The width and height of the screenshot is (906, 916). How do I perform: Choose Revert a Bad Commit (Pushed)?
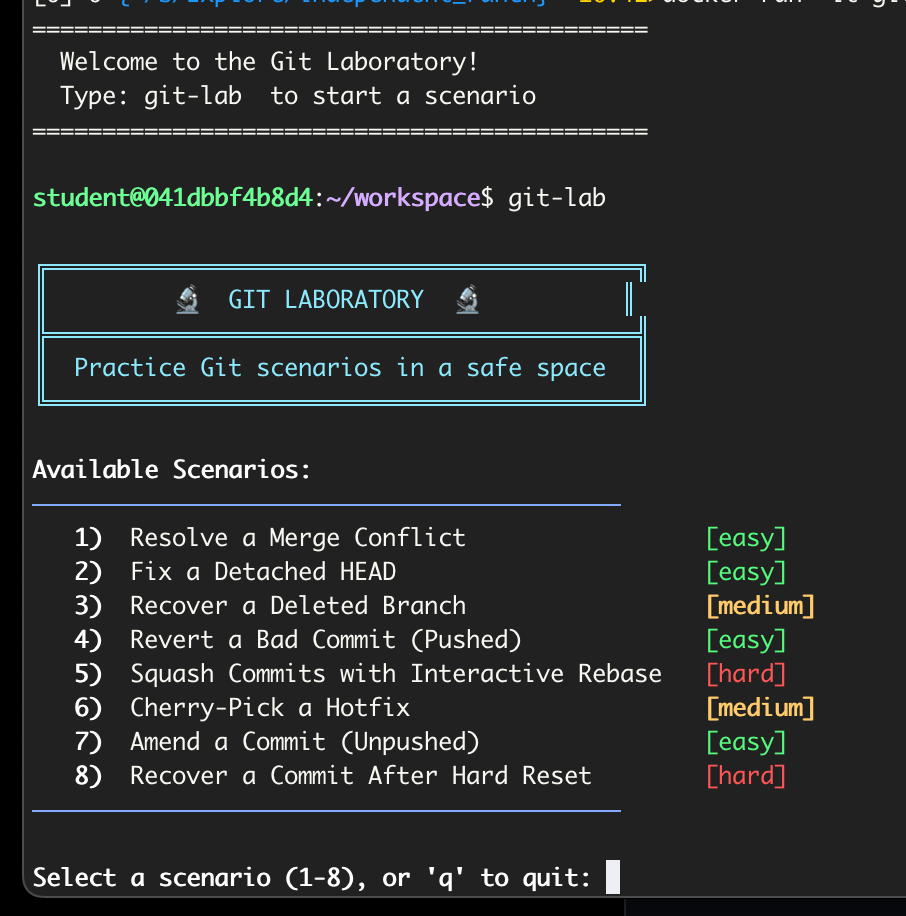[x=325, y=640]
